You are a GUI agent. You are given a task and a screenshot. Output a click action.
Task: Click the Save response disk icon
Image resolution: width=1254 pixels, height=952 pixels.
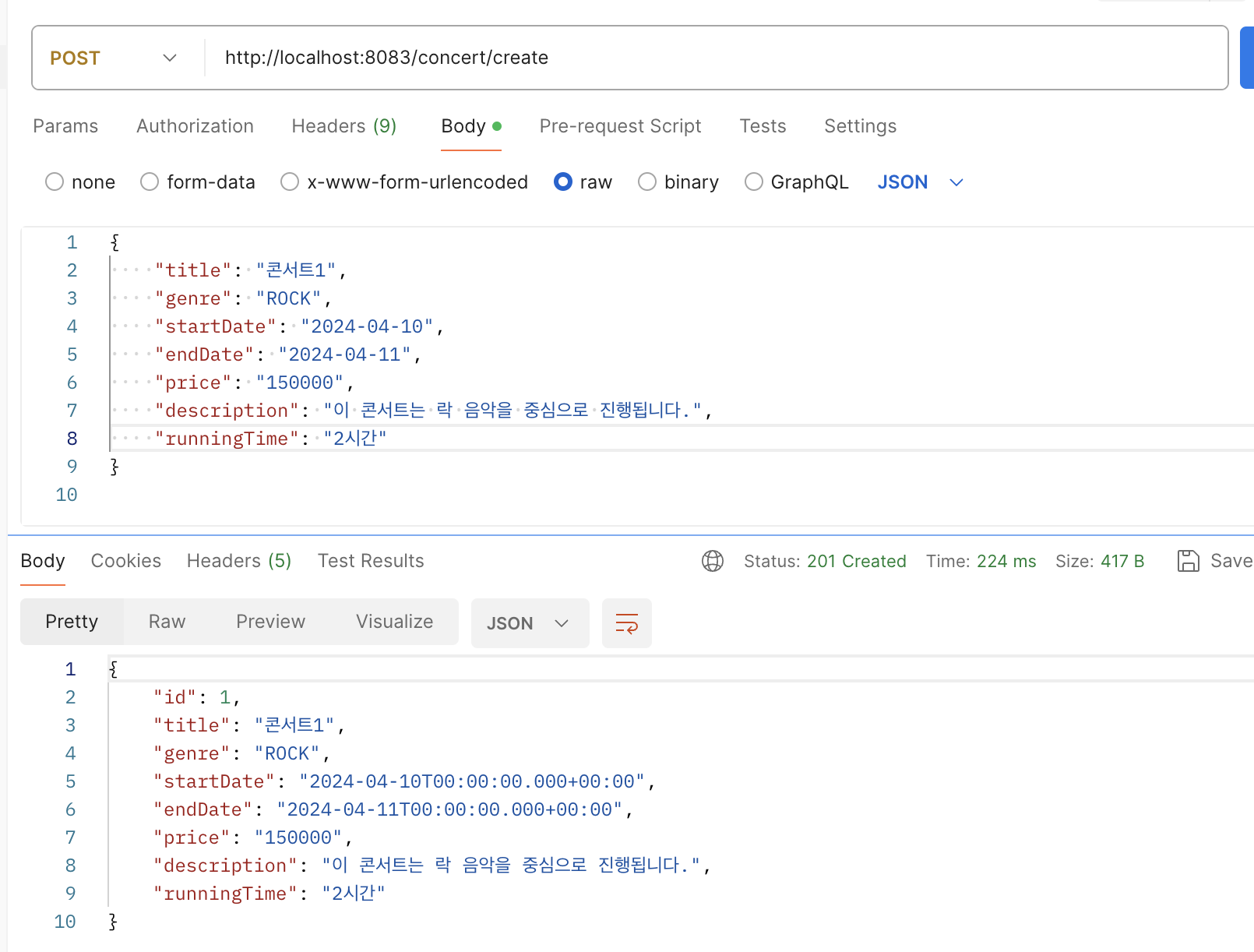click(1188, 561)
